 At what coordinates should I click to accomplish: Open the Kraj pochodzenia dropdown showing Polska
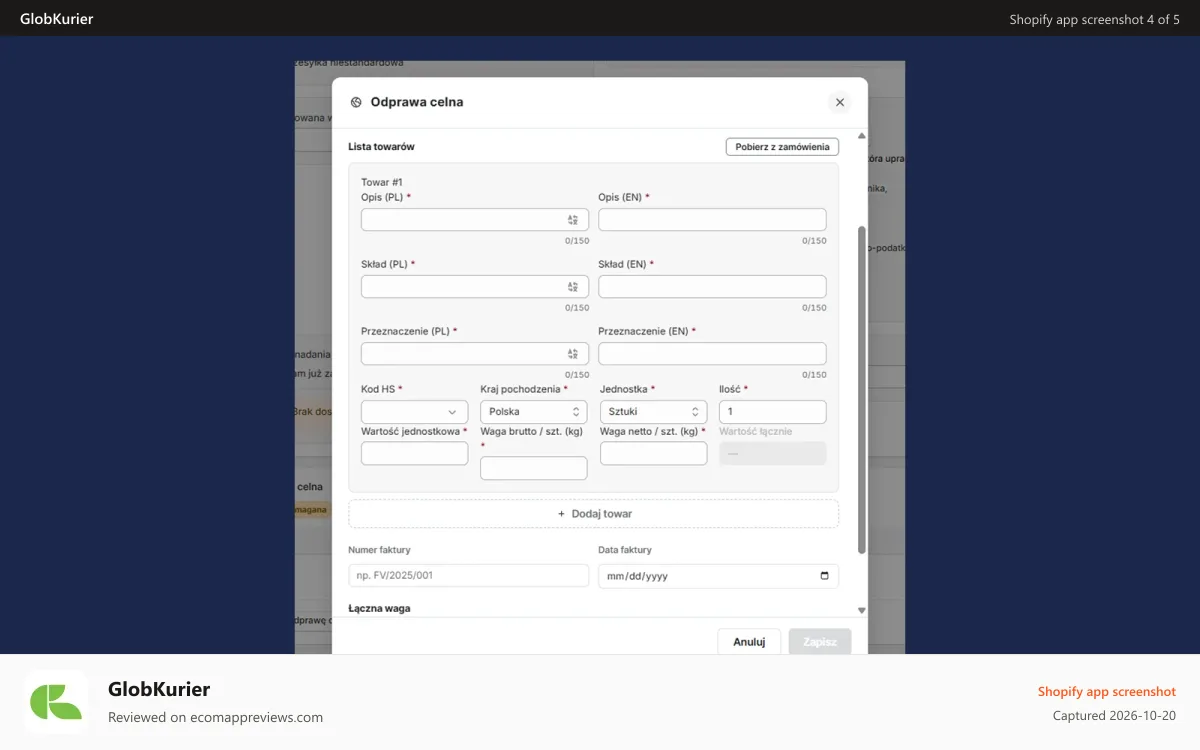533,412
